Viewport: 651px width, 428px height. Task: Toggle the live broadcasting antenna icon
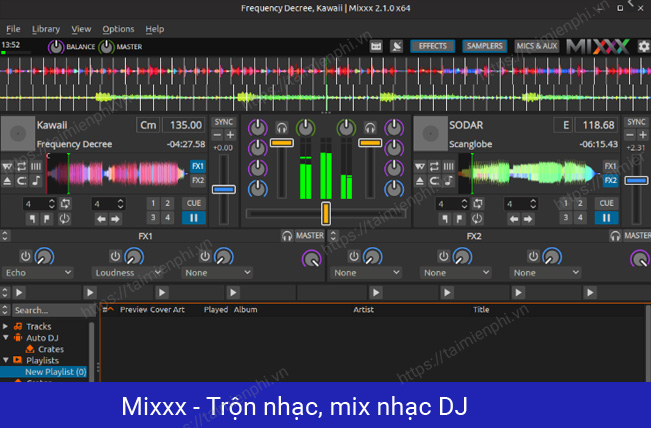click(396, 46)
